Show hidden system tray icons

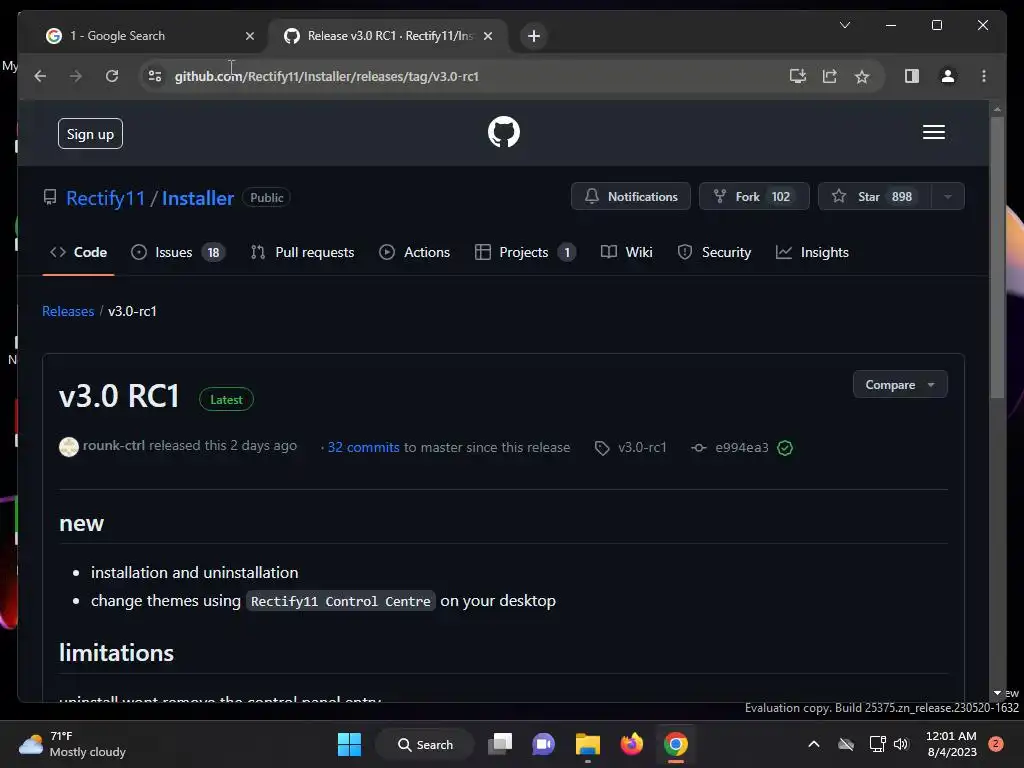click(814, 744)
